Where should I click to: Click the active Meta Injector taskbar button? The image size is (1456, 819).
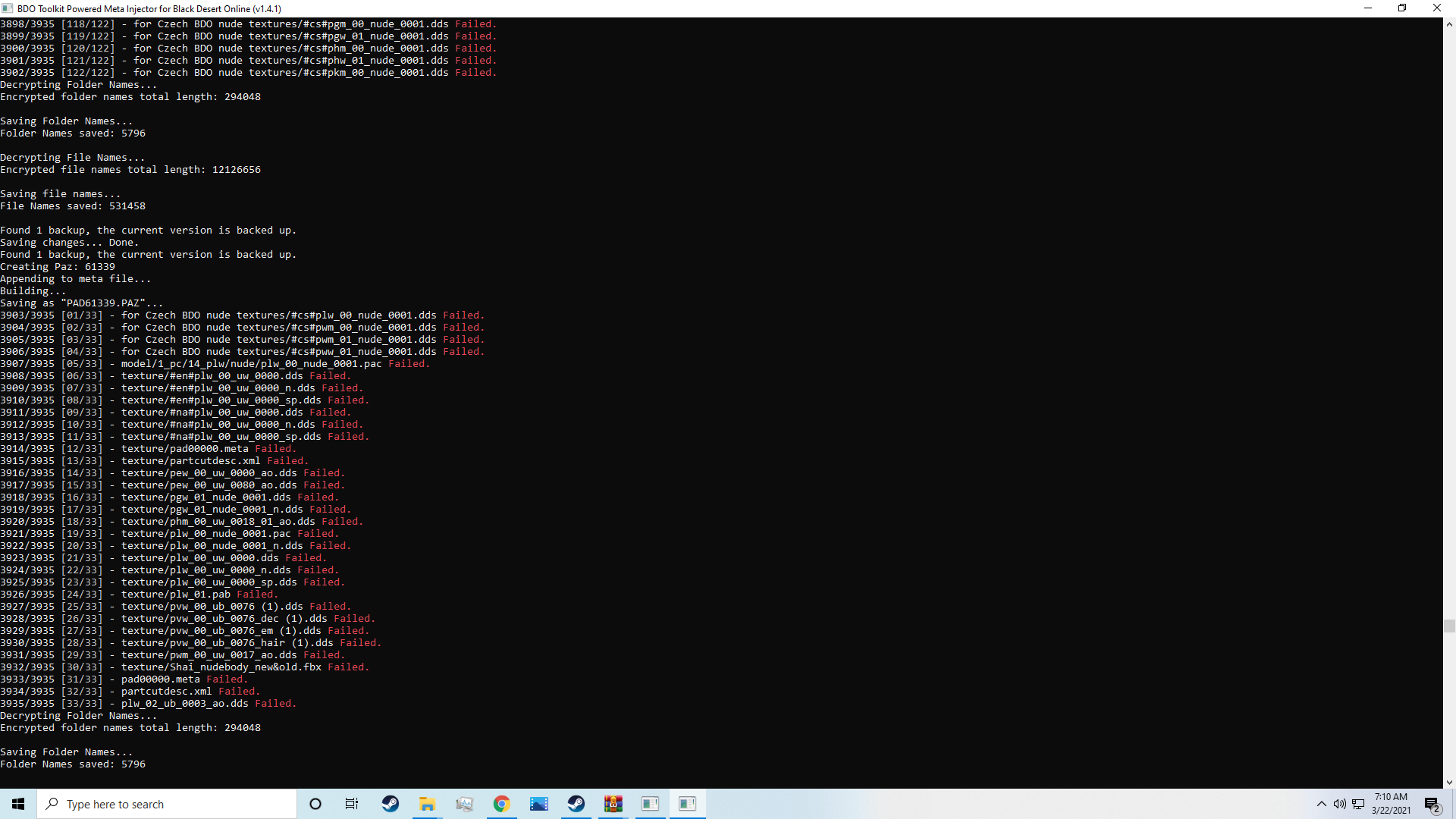687,804
